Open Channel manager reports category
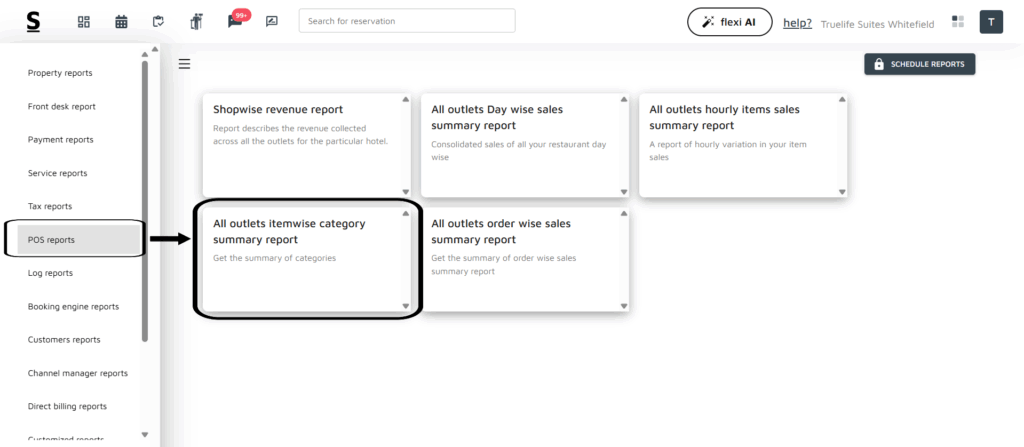The height and width of the screenshot is (447, 1024). (78, 373)
